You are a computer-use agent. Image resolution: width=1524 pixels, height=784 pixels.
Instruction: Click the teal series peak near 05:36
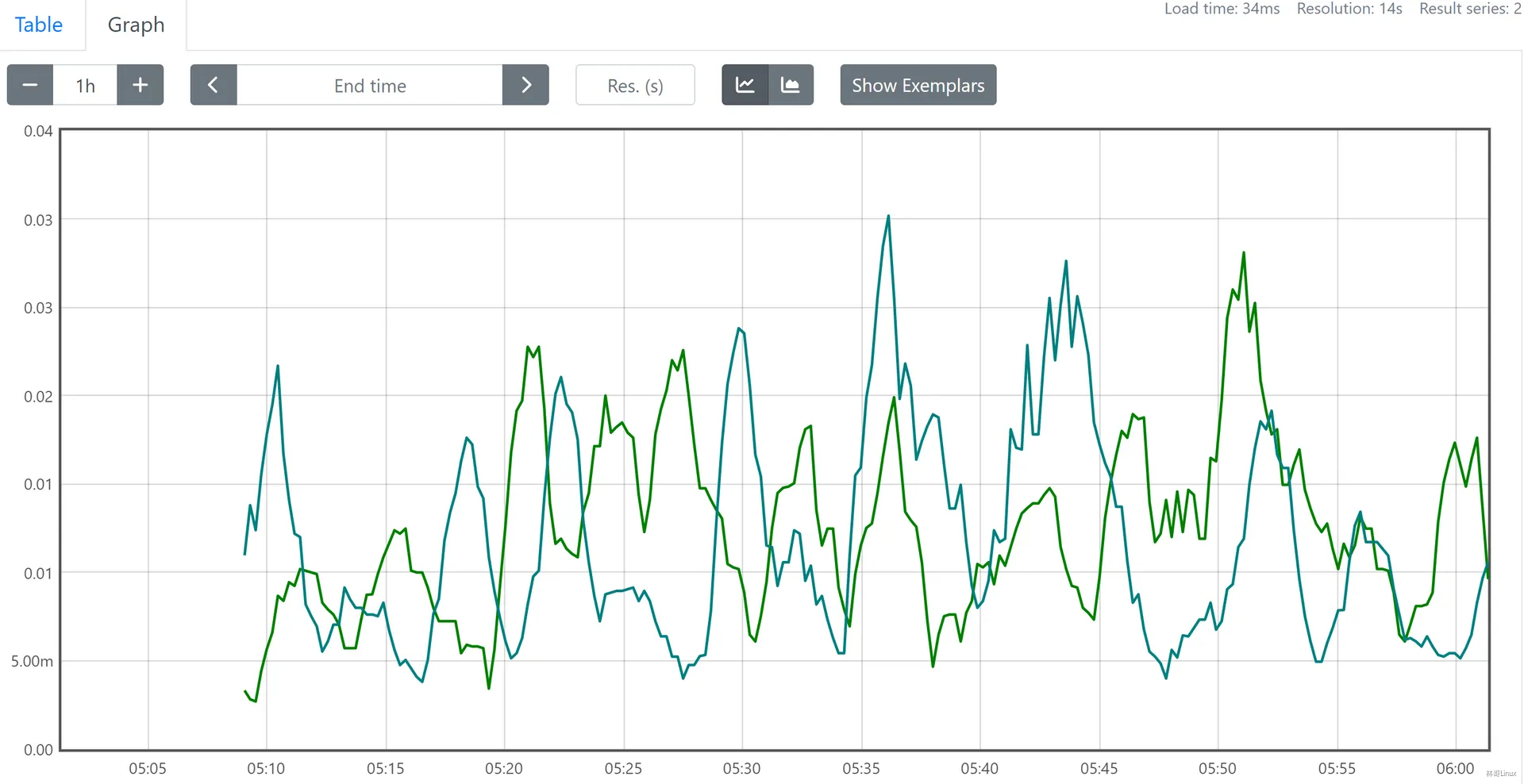pyautogui.click(x=888, y=216)
